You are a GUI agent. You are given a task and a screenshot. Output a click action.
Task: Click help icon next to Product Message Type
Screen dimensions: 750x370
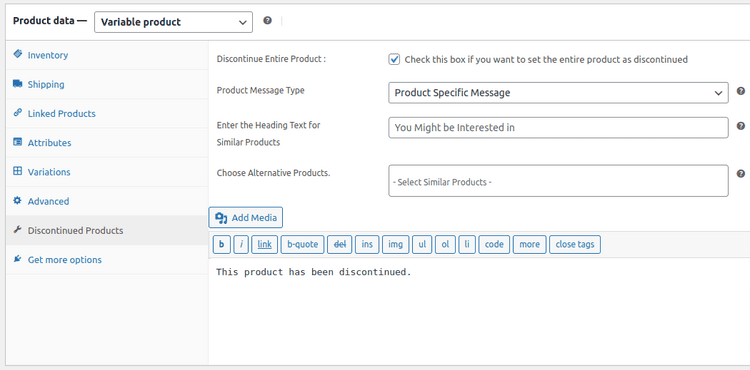click(740, 91)
